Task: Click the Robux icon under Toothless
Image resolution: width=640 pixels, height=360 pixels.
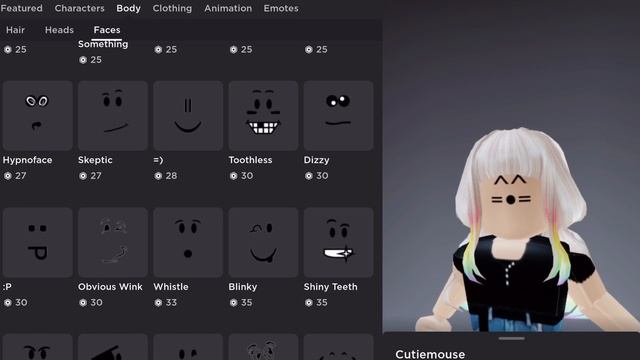Action: [233, 176]
